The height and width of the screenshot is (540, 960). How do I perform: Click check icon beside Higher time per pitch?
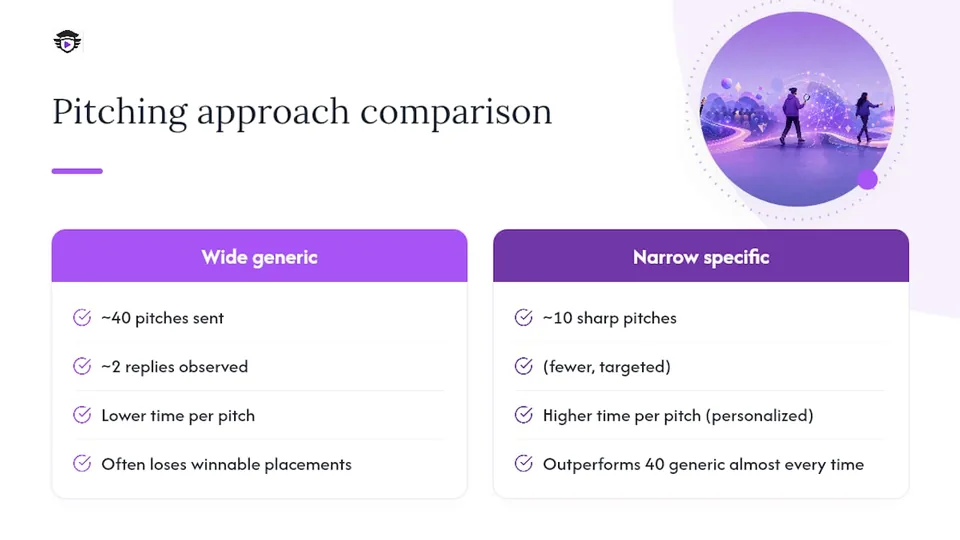[523, 415]
